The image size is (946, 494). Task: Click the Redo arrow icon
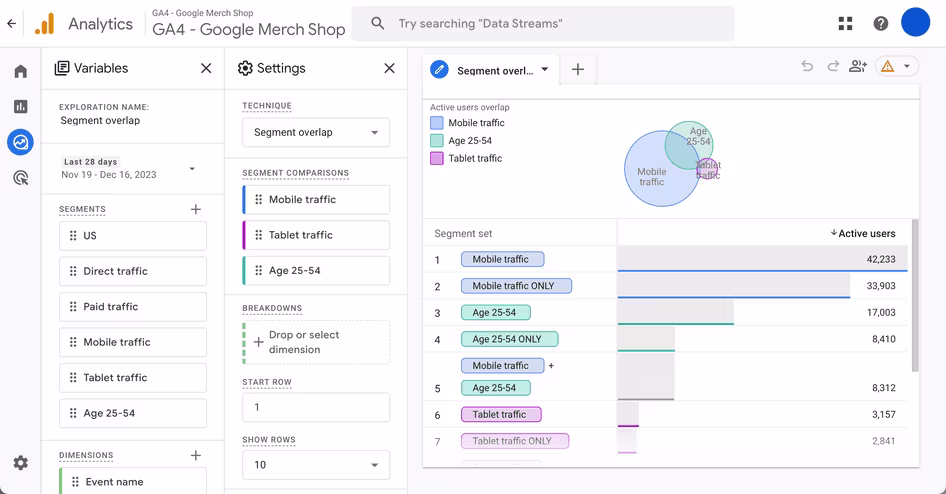pyautogui.click(x=833, y=66)
